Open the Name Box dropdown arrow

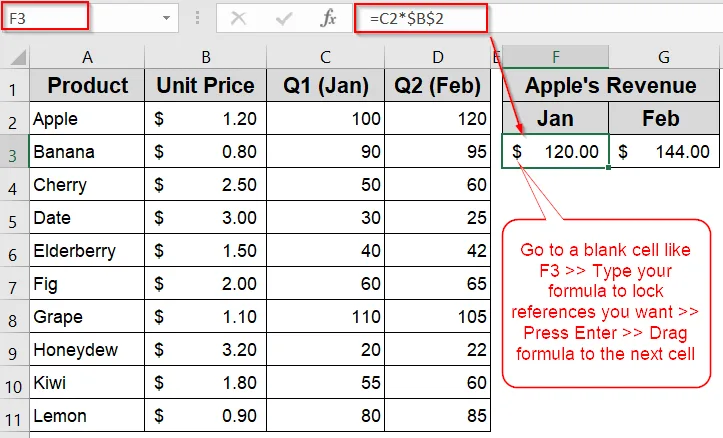point(166,18)
